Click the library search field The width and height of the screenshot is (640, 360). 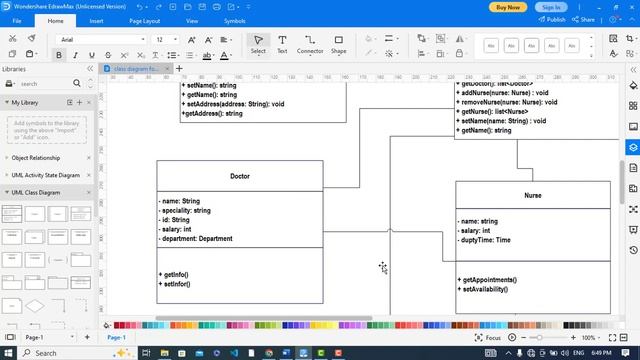tap(45, 84)
